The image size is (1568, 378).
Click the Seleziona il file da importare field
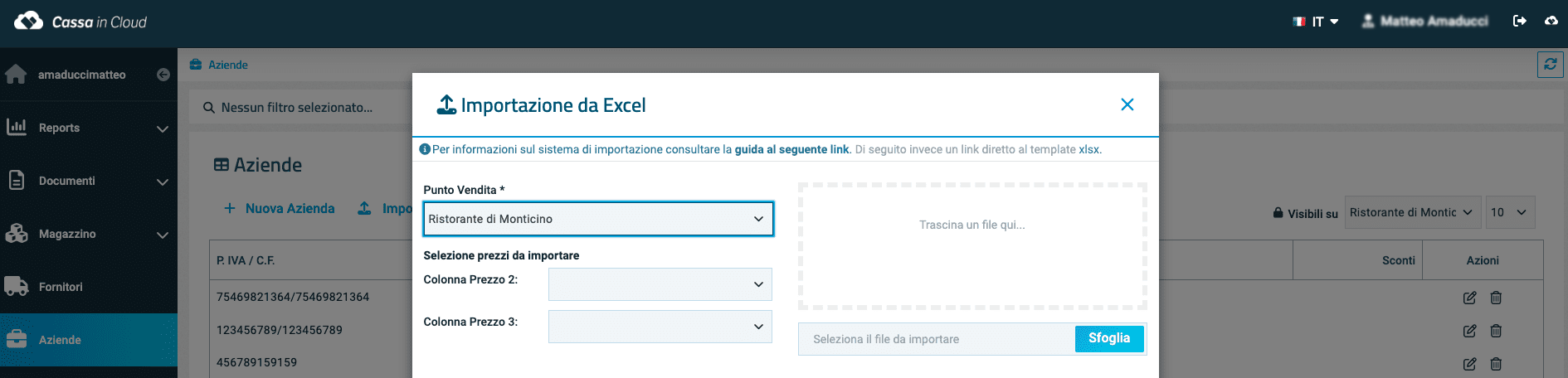pos(937,339)
